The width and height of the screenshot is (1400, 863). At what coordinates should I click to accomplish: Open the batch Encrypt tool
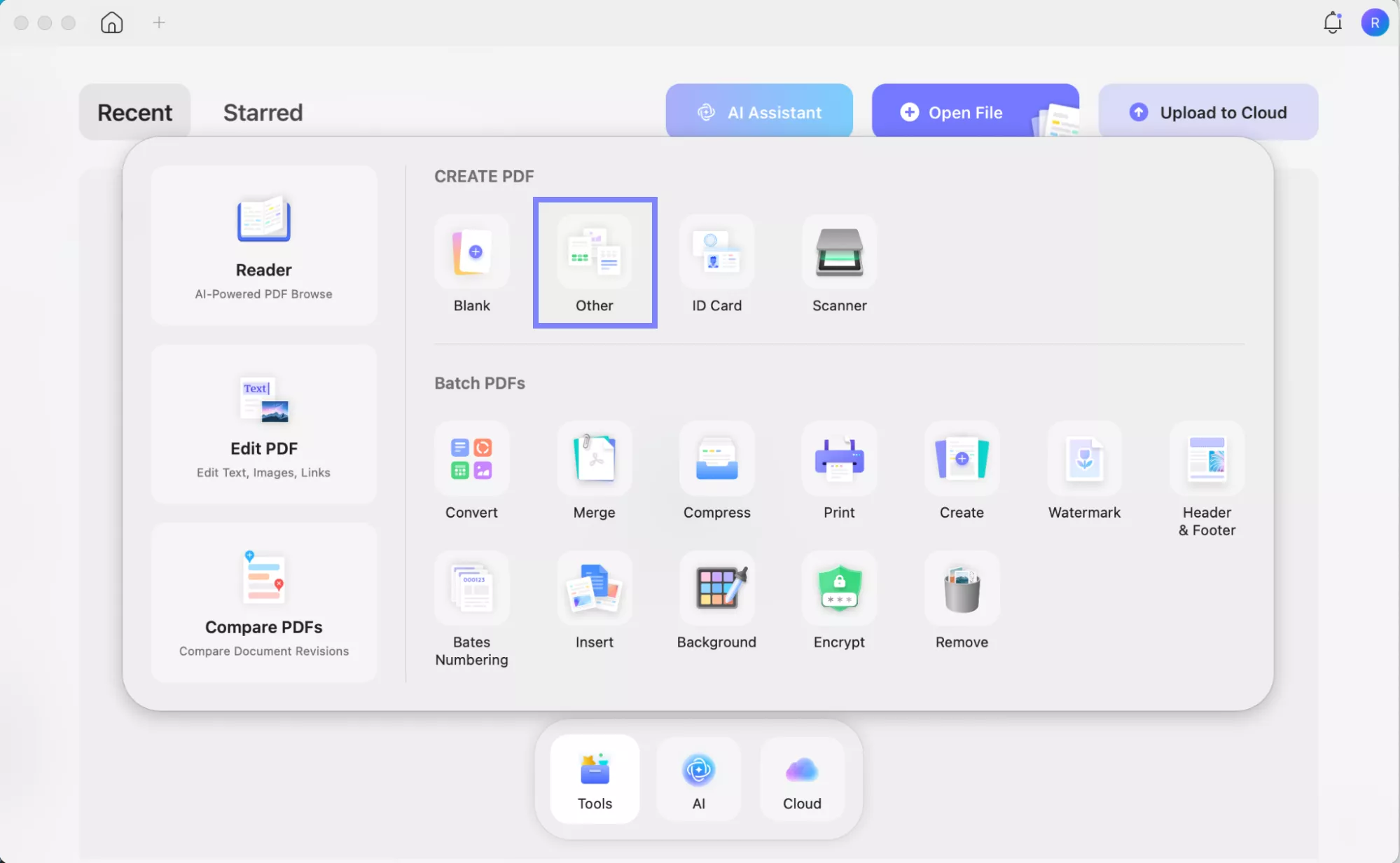[x=839, y=588]
